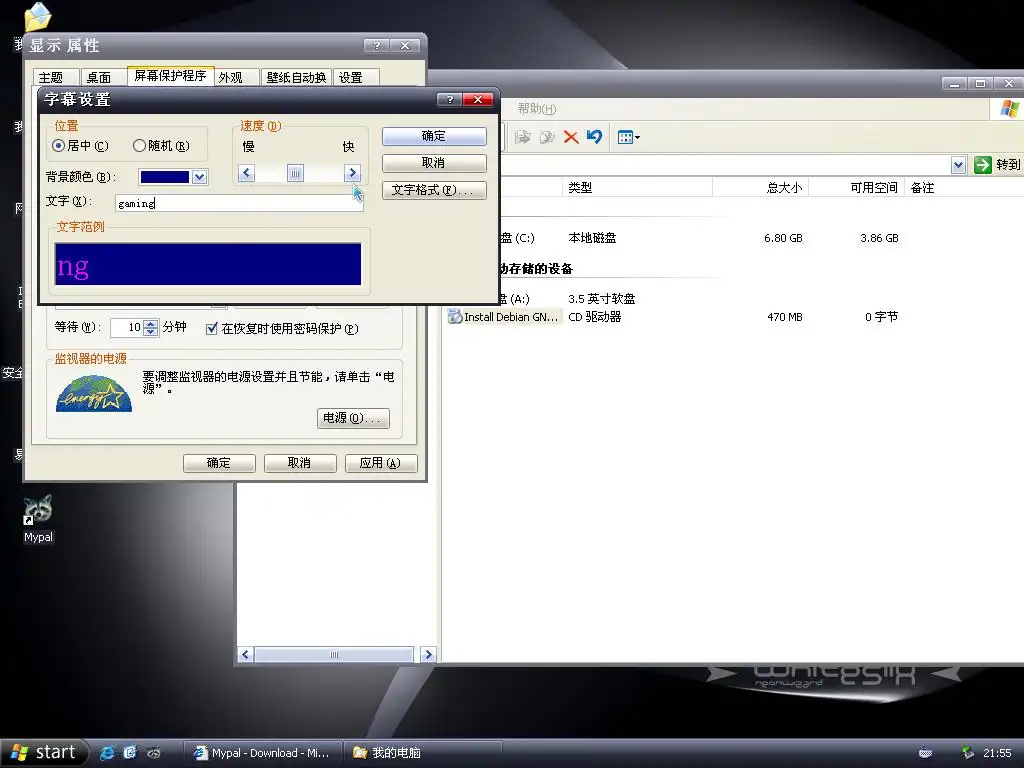Click right arrow of My Computer horizontal scrollbar
Viewport: 1024px width, 768px height.
pyautogui.click(x=428, y=654)
